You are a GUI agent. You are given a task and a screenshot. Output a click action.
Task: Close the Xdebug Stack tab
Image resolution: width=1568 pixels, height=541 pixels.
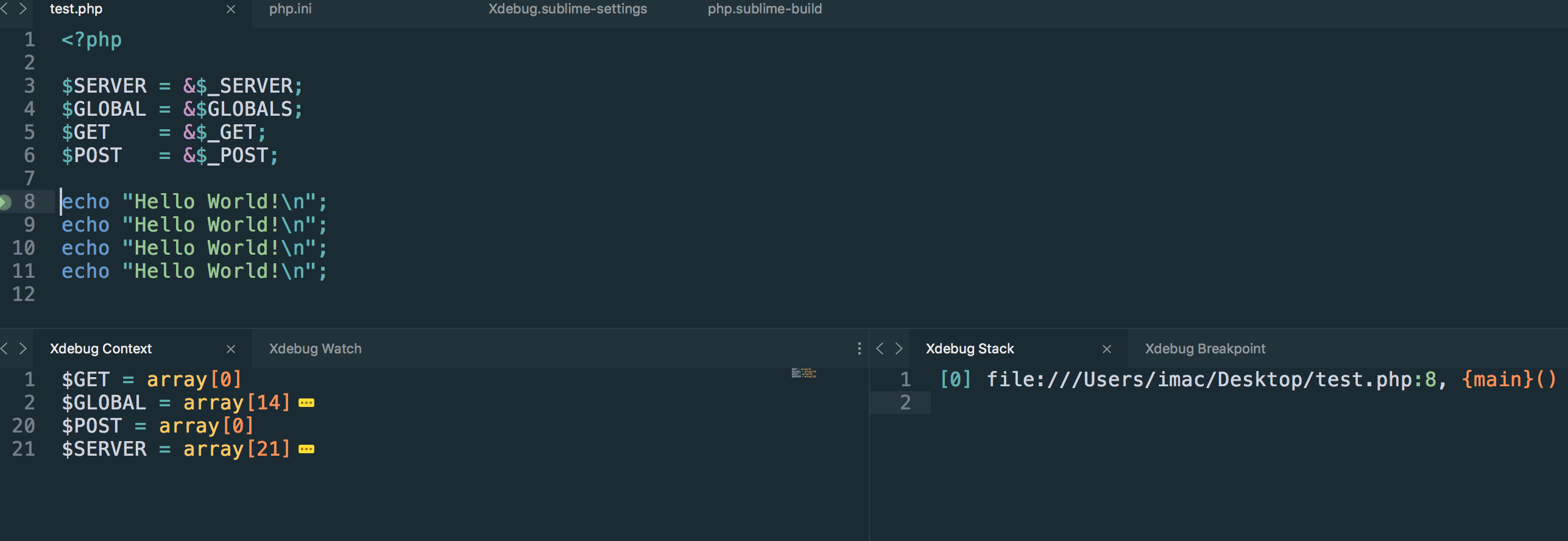1107,349
